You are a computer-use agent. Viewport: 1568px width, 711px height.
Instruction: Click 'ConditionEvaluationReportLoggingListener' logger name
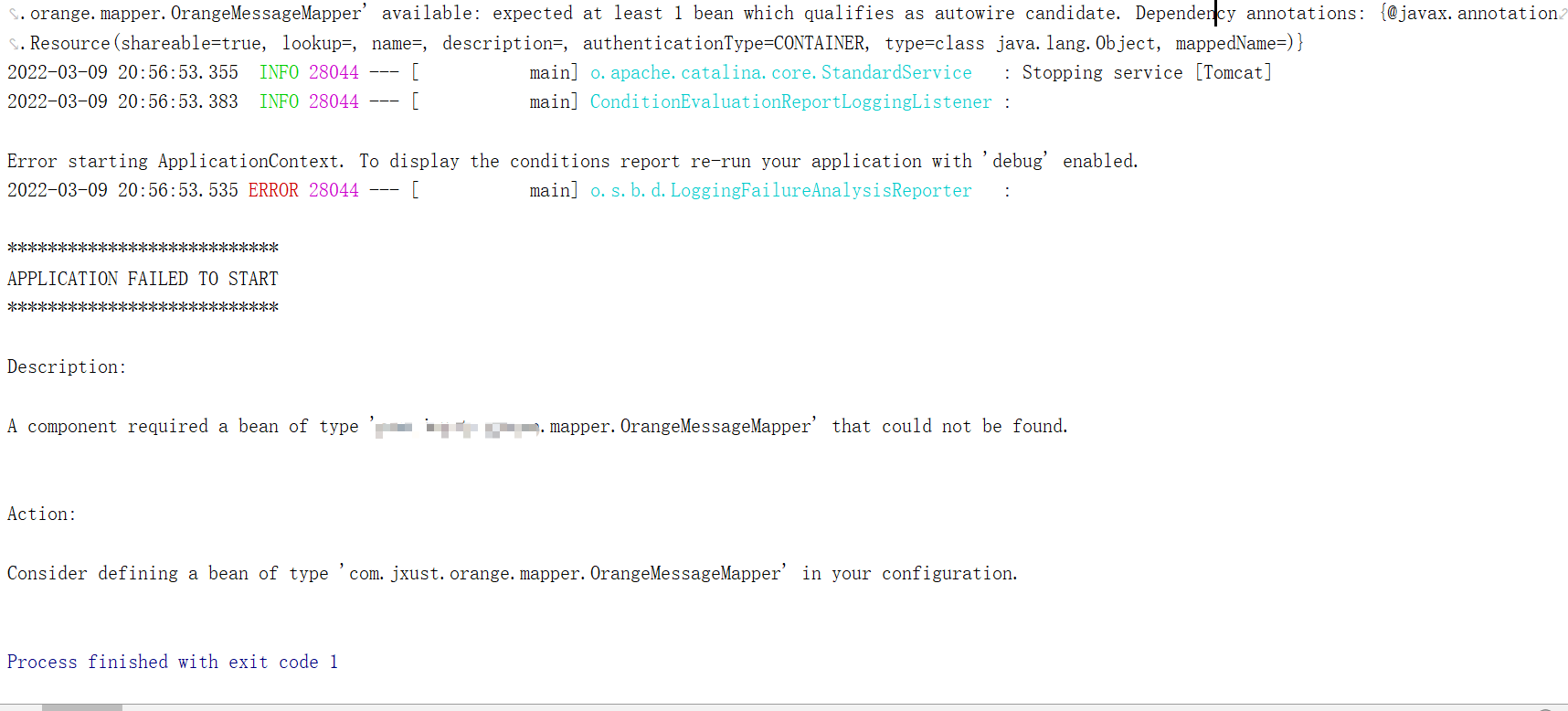coord(790,101)
